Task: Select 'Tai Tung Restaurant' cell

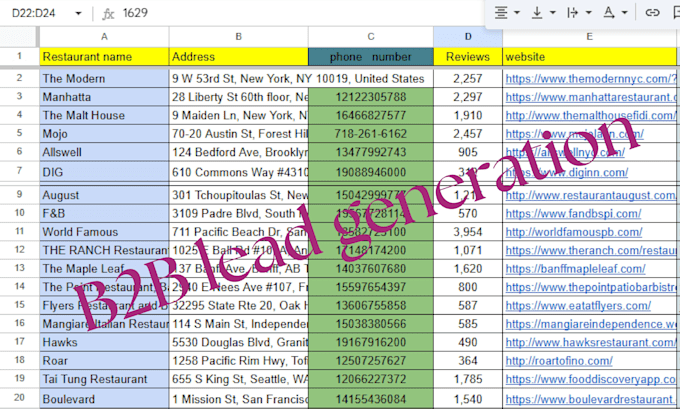Action: tap(104, 379)
